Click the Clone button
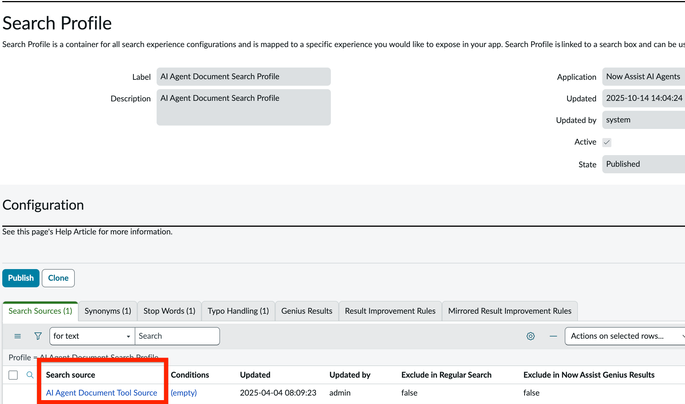The width and height of the screenshot is (685, 404). (59, 278)
